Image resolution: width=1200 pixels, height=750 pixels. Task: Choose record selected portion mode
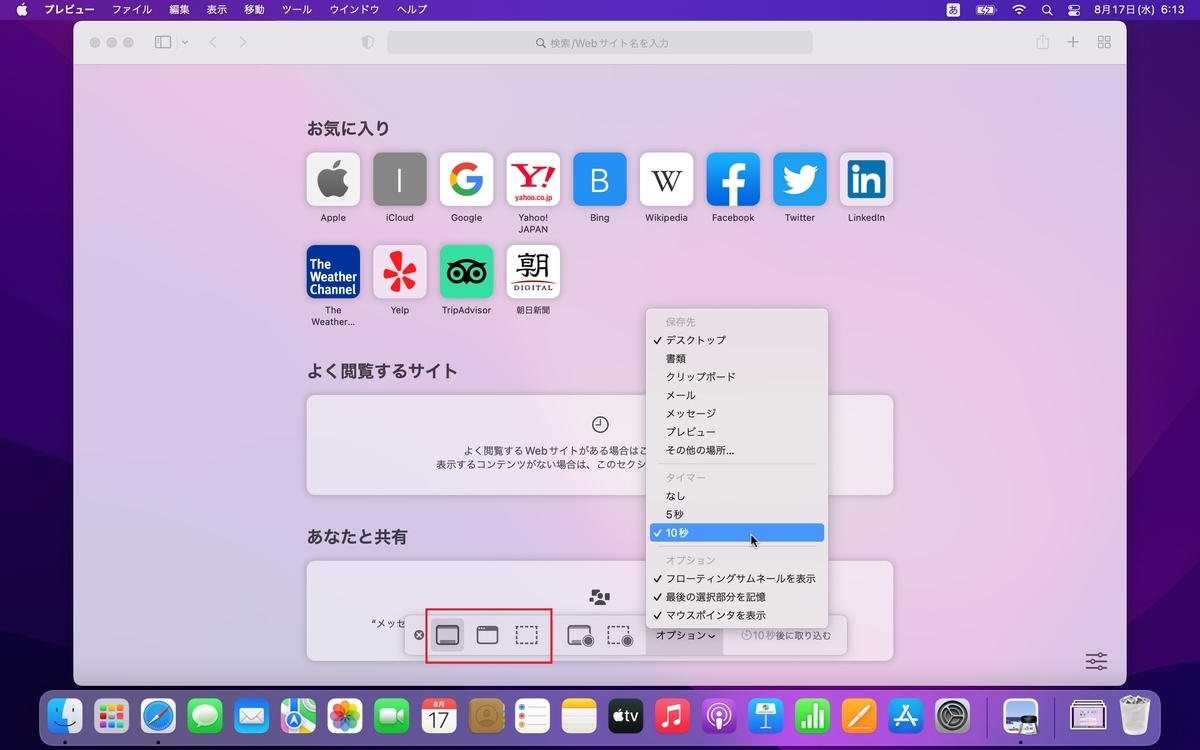pyautogui.click(x=620, y=636)
